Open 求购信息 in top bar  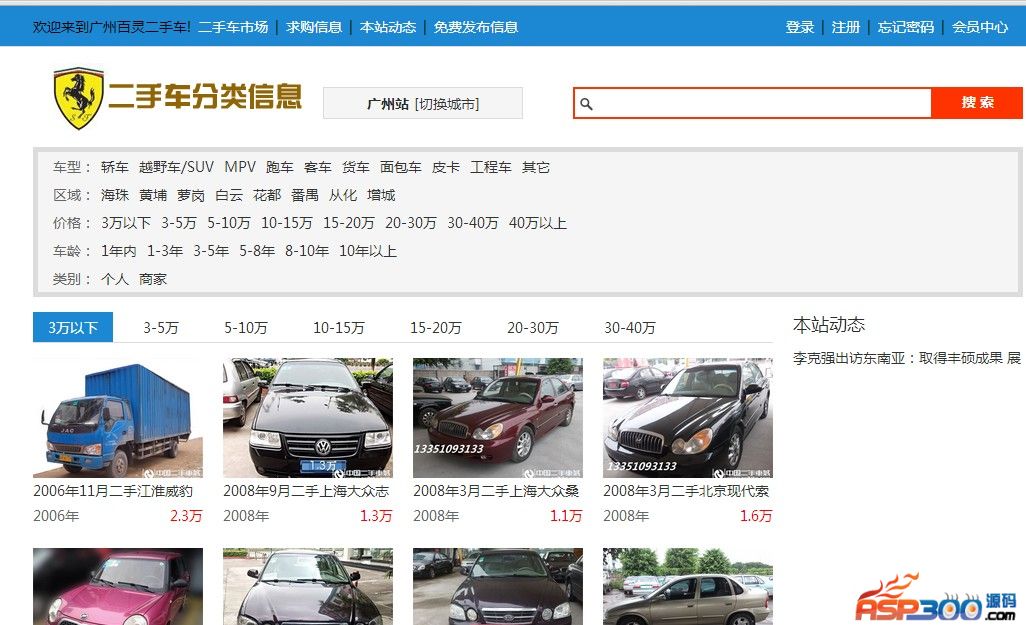point(314,27)
